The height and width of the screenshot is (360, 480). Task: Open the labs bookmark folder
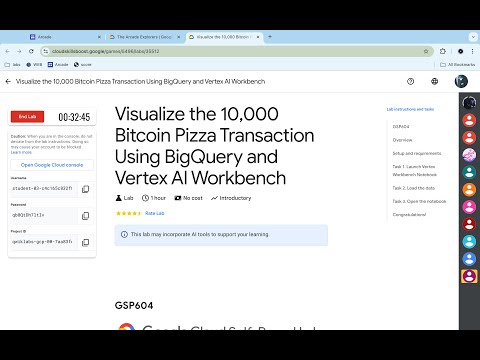(x=13, y=65)
